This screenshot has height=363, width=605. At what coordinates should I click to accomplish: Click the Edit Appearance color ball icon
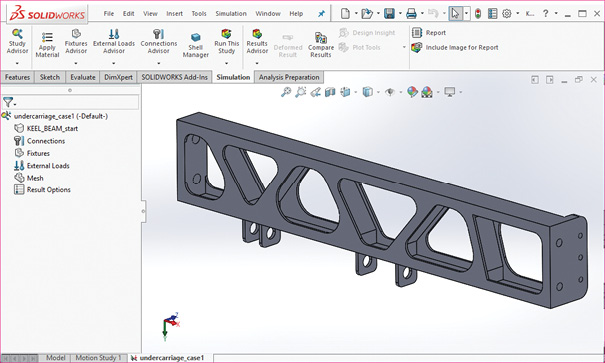[x=412, y=92]
